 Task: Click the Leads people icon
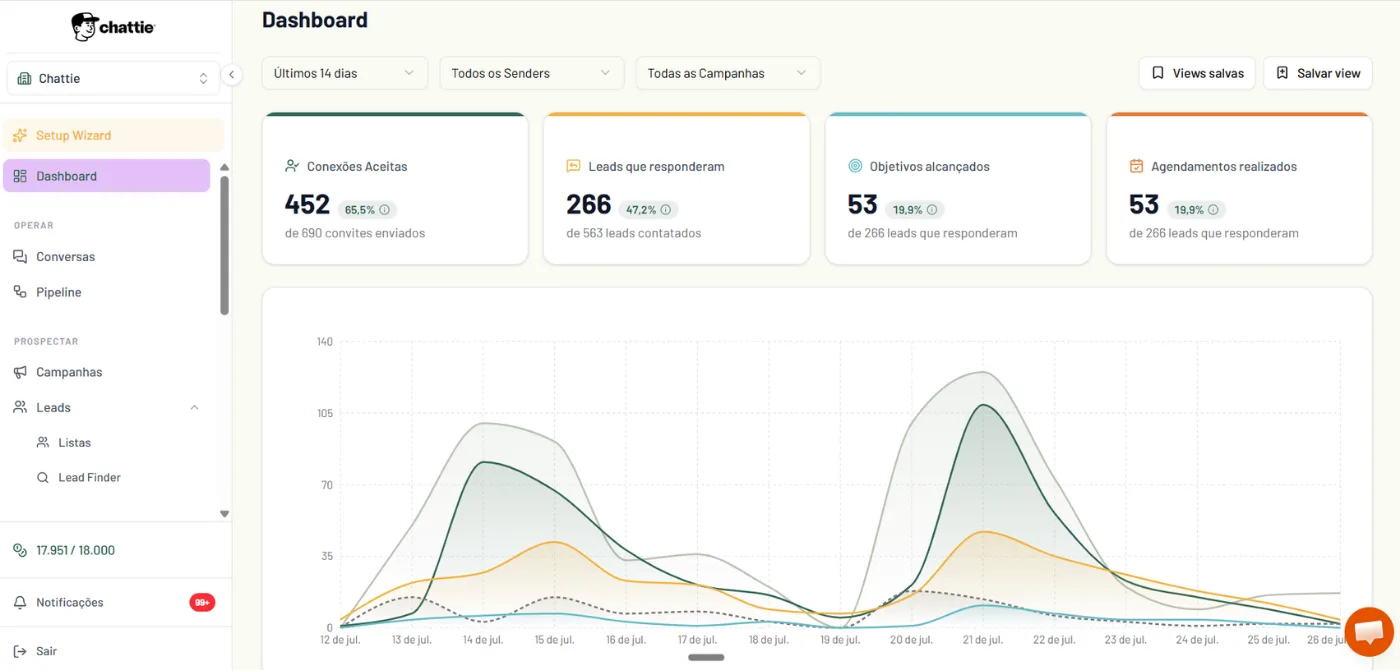pyautogui.click(x=20, y=407)
